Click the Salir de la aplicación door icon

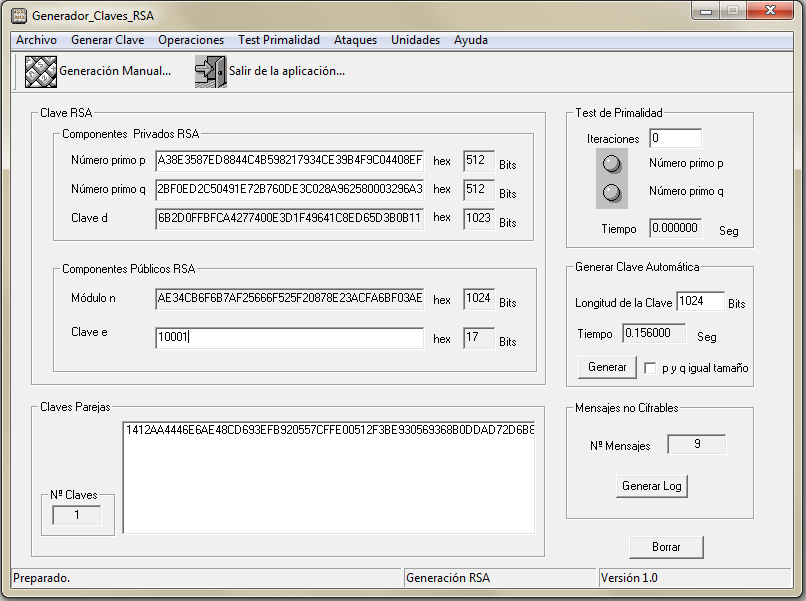[x=210, y=72]
